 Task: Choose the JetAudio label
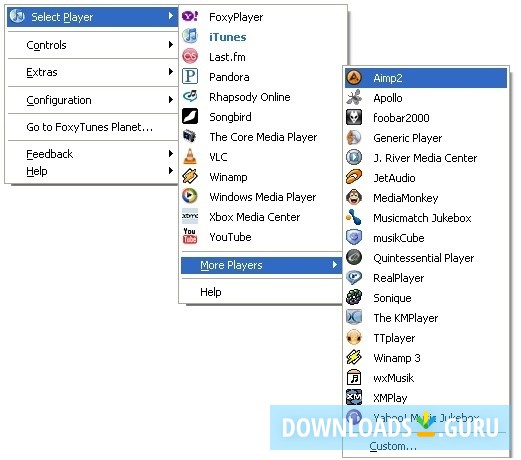[394, 178]
